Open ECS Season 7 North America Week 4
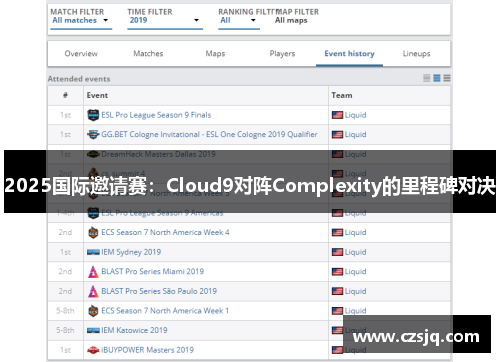The height and width of the screenshot is (362, 500). 165,232
